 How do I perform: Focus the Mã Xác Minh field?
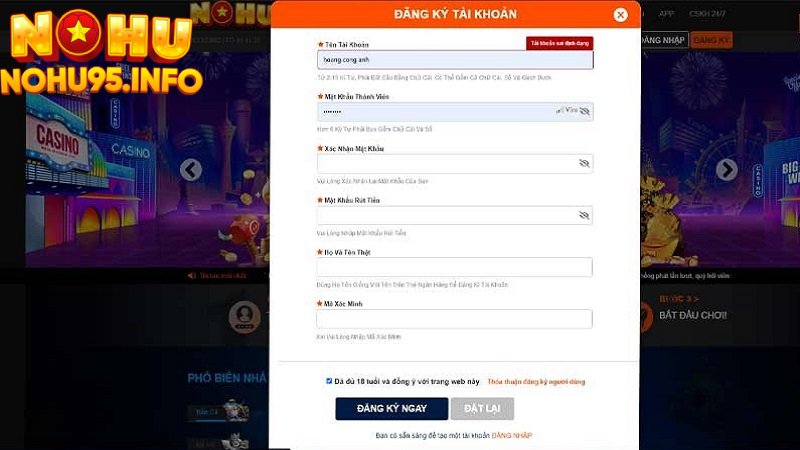pos(454,319)
